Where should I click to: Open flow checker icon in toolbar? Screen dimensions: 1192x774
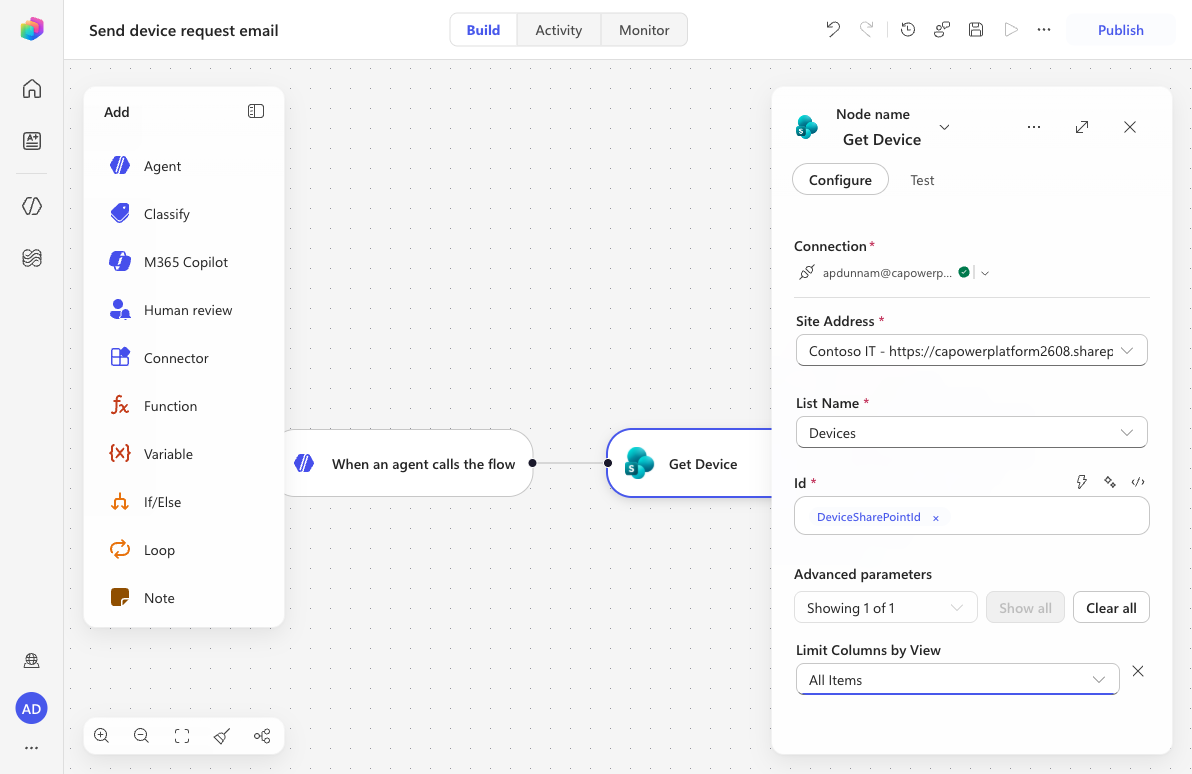pyautogui.click(x=942, y=30)
